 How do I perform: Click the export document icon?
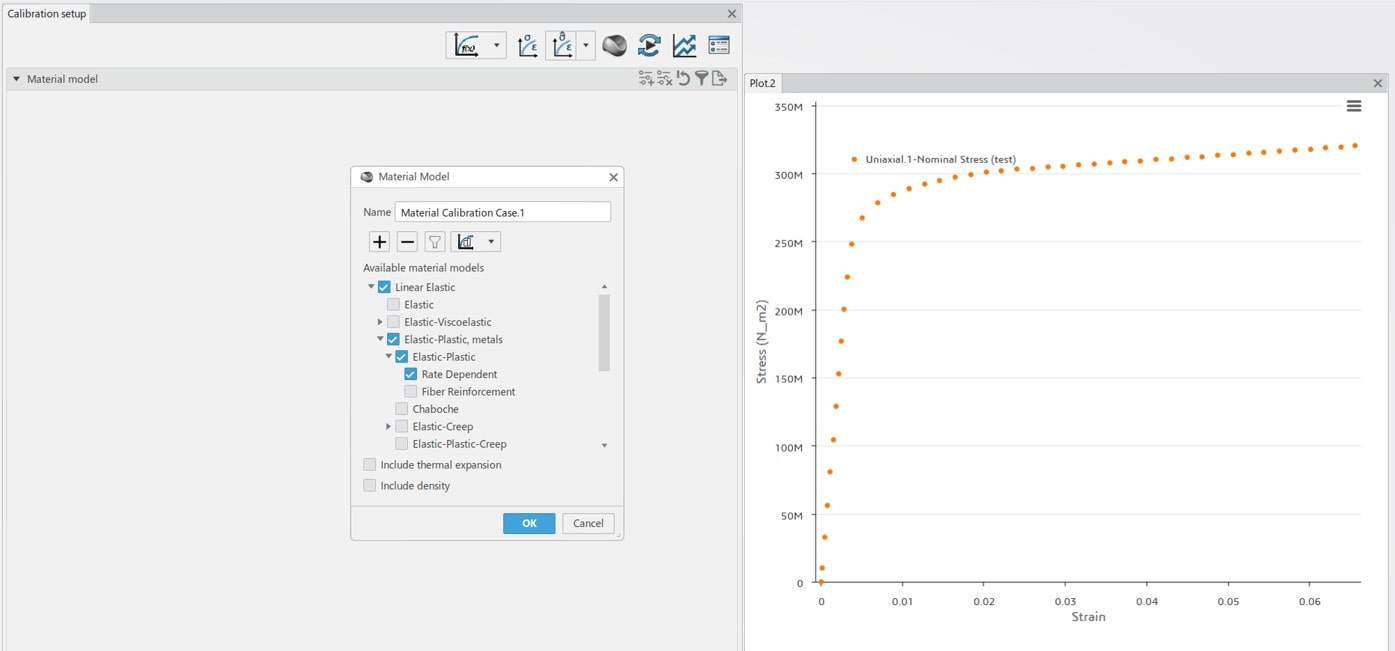tap(719, 78)
